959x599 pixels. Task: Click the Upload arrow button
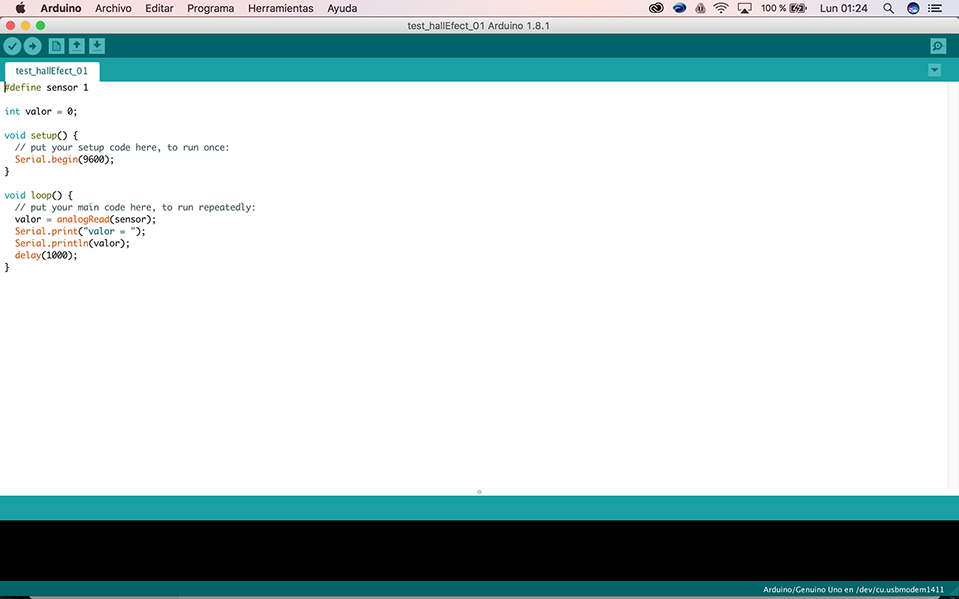tap(32, 46)
